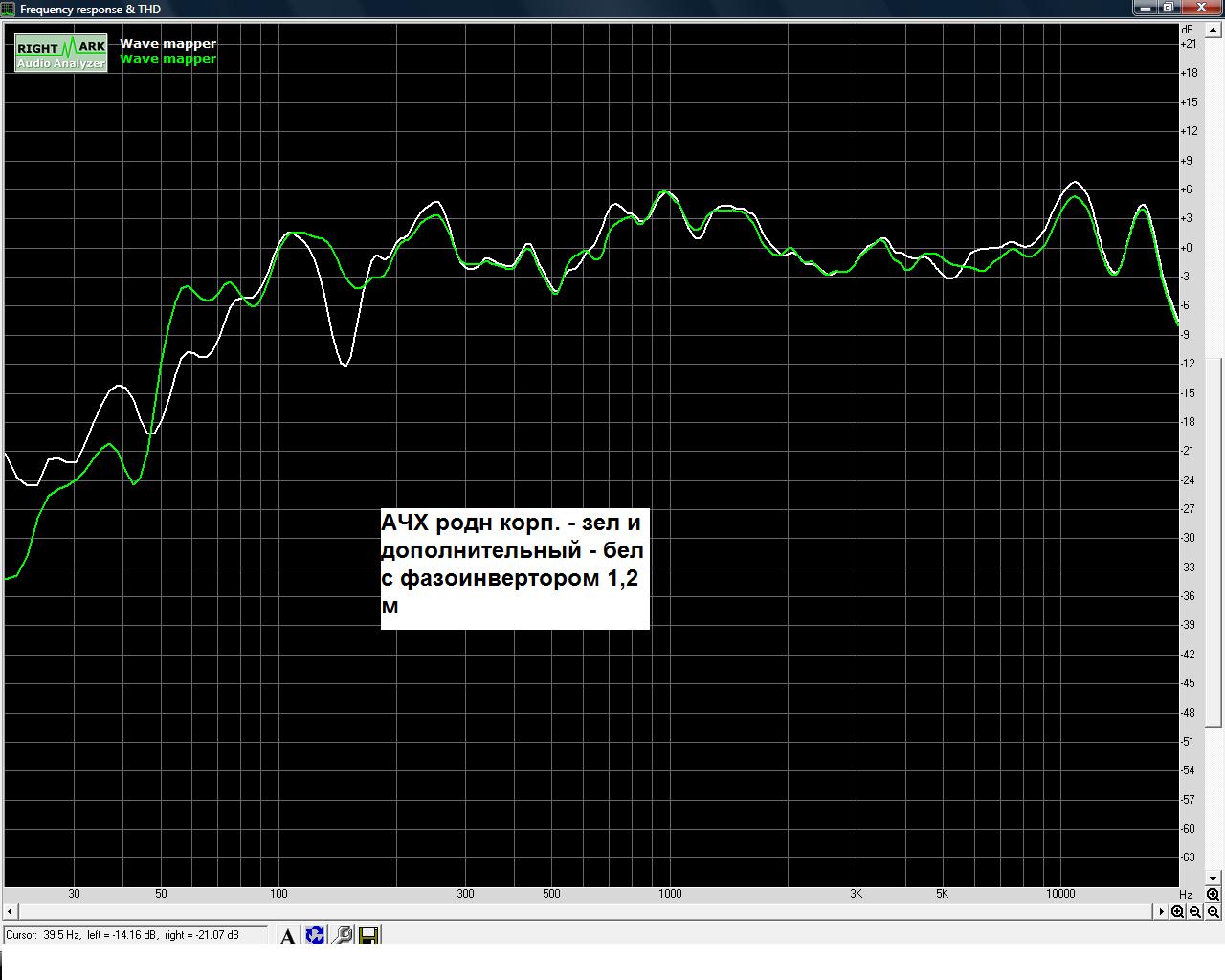Click the vertical scrollbar down arrow
1225x980 pixels.
tap(1214, 877)
